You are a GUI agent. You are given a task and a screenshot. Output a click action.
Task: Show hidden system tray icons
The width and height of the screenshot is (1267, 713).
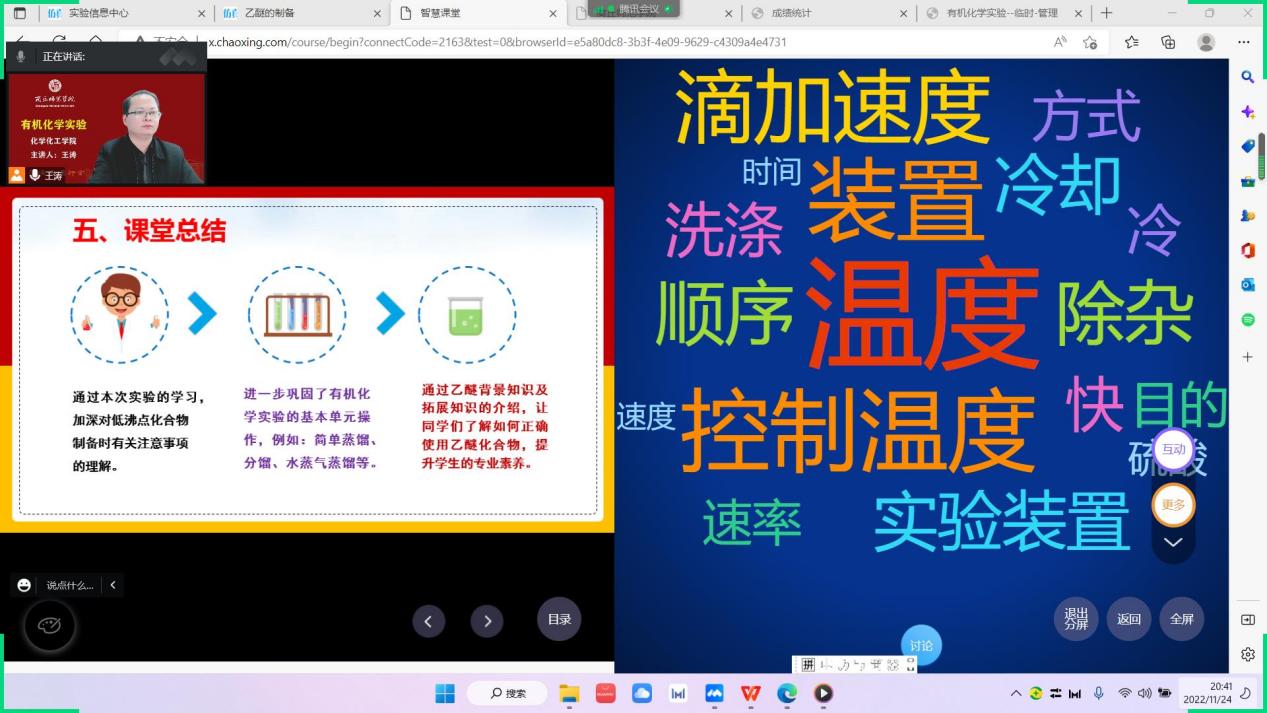(x=1016, y=693)
